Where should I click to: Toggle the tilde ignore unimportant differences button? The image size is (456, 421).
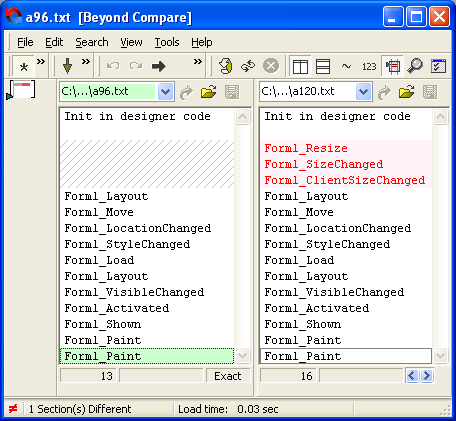[x=346, y=66]
